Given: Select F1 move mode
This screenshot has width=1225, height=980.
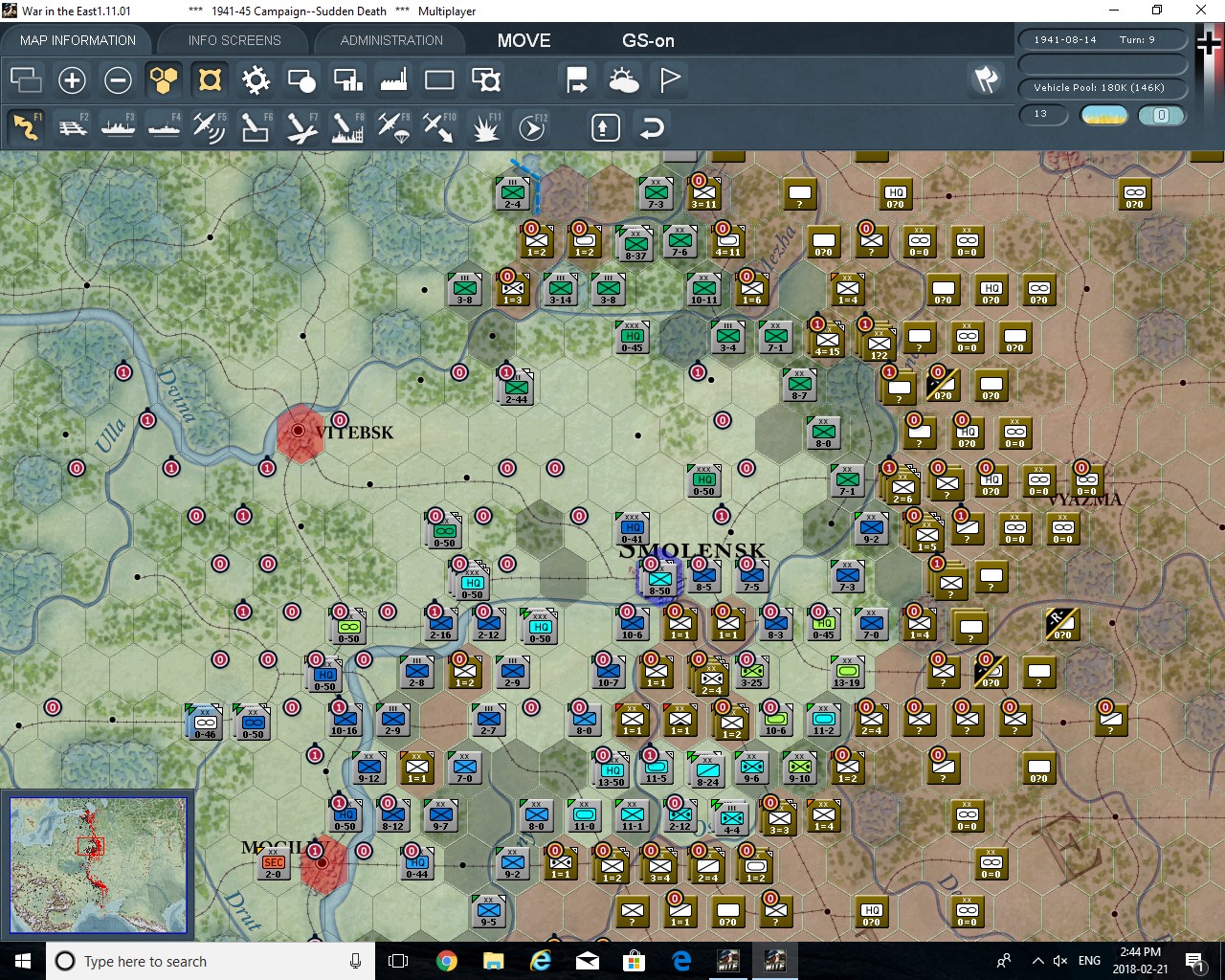Looking at the screenshot, I should tap(26, 127).
